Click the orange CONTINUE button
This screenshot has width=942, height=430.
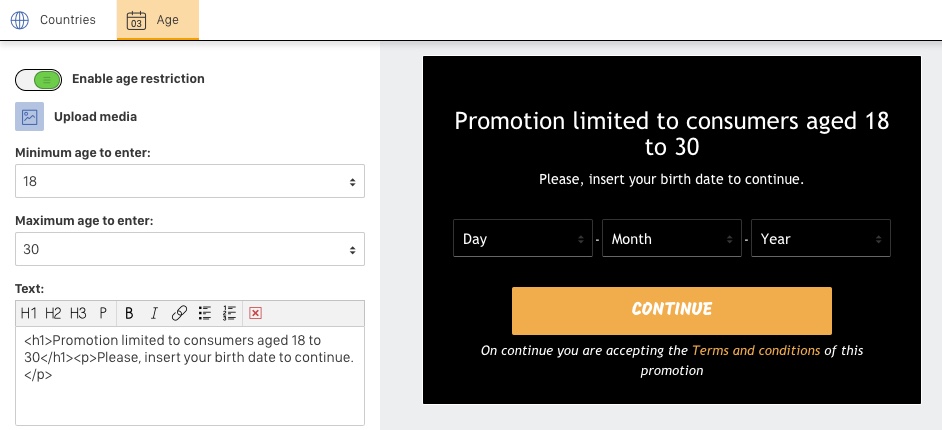(672, 310)
